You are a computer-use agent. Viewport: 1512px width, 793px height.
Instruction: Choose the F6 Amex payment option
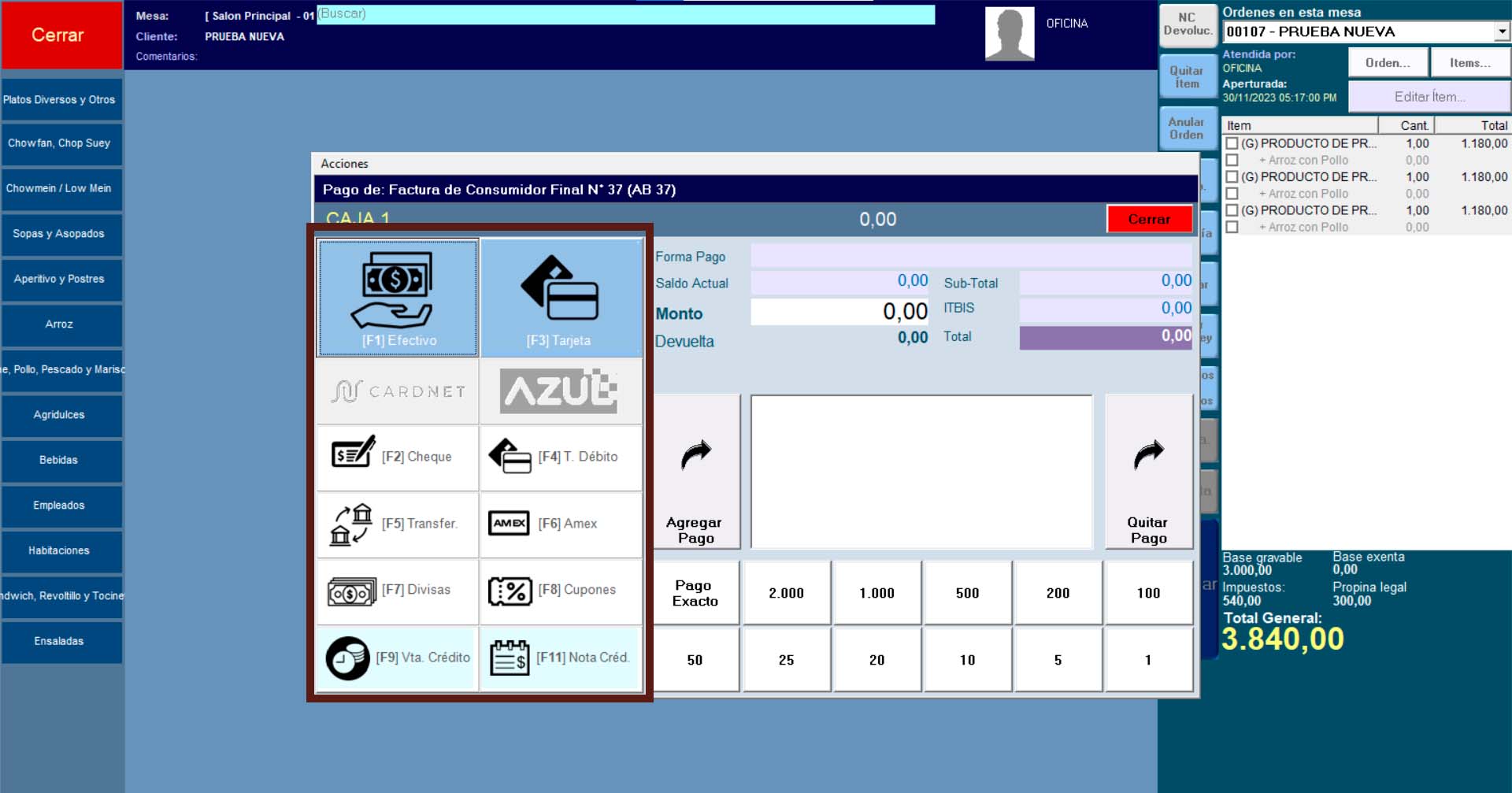tap(561, 524)
